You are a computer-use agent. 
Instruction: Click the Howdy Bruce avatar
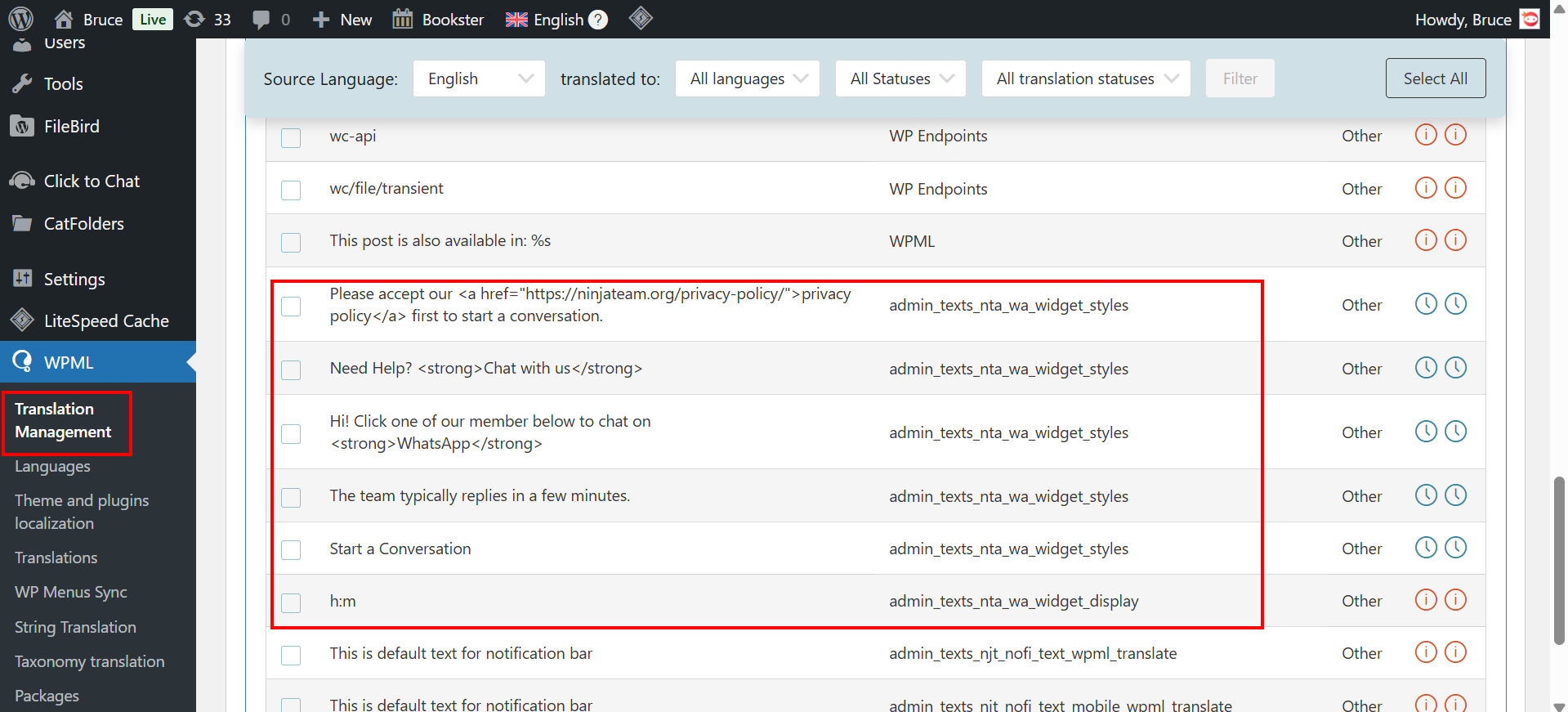1530,19
